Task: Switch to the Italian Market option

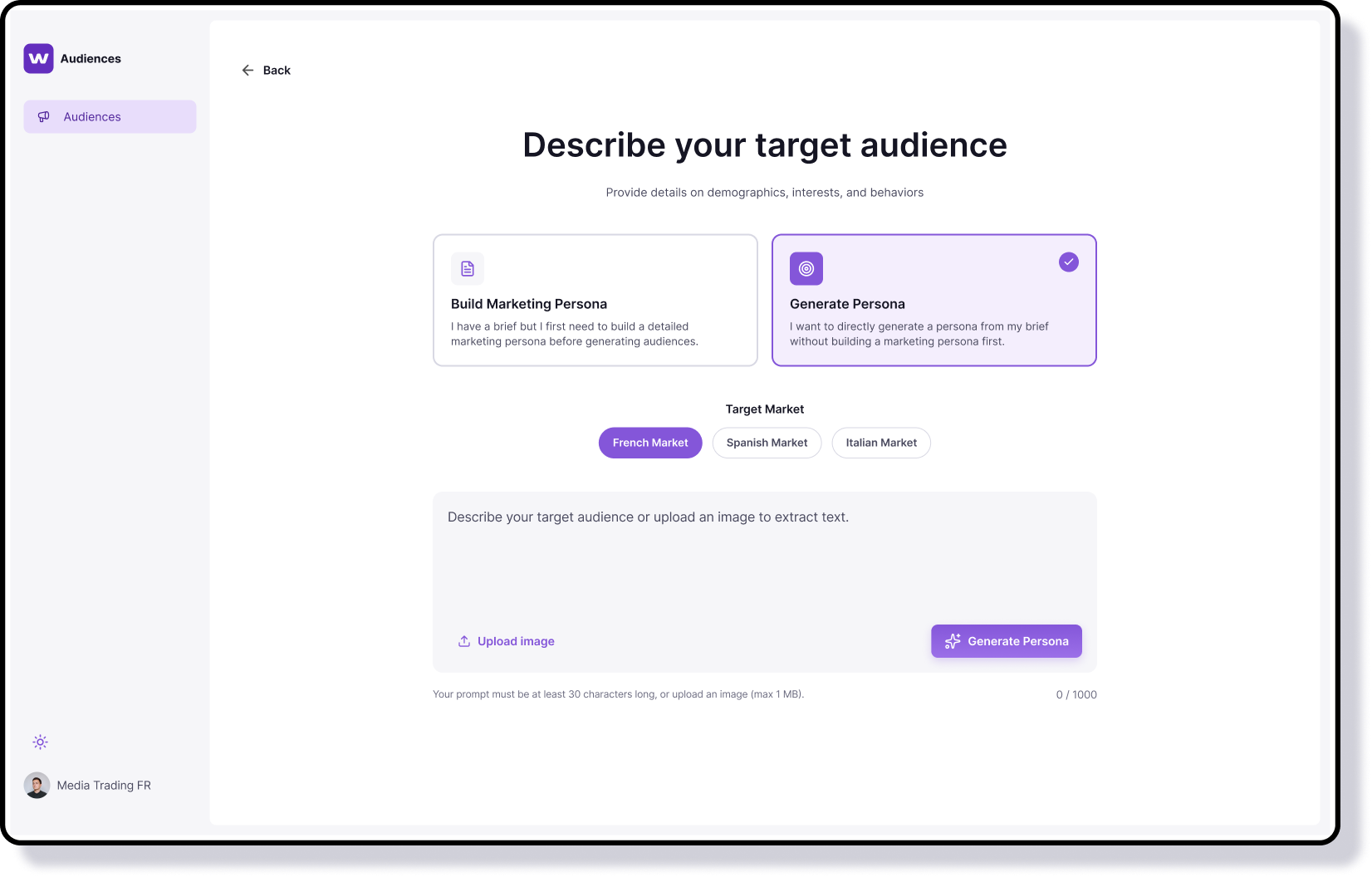Action: pos(881,443)
